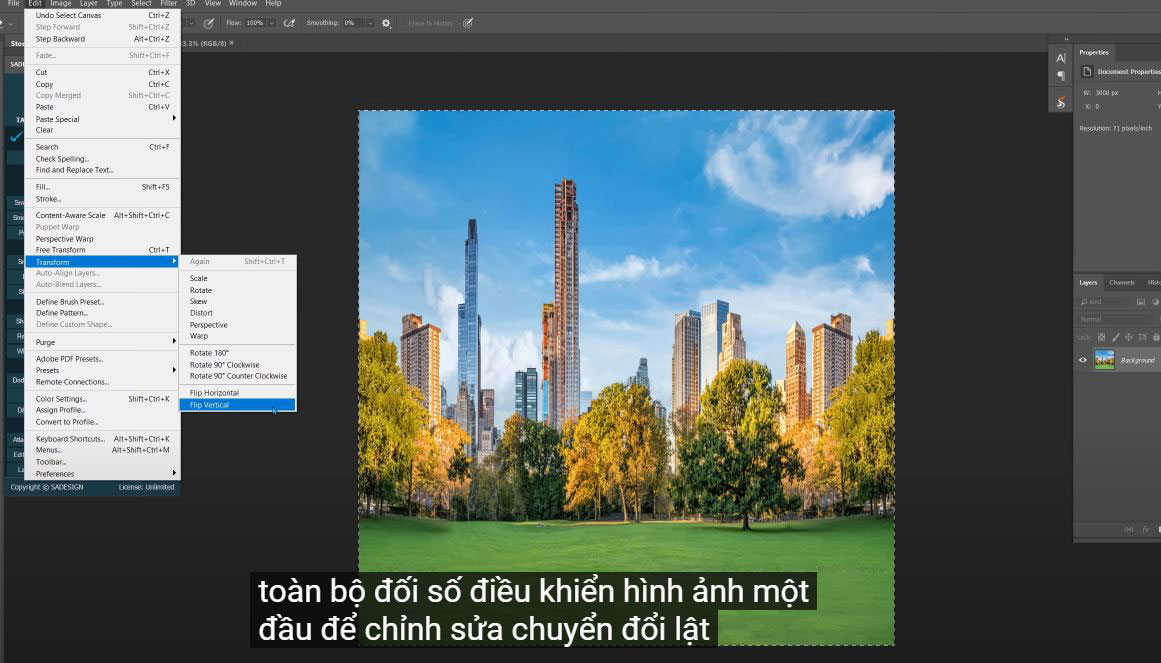Open the Smoothing percentage dropdown
The image size is (1161, 663).
pos(369,22)
